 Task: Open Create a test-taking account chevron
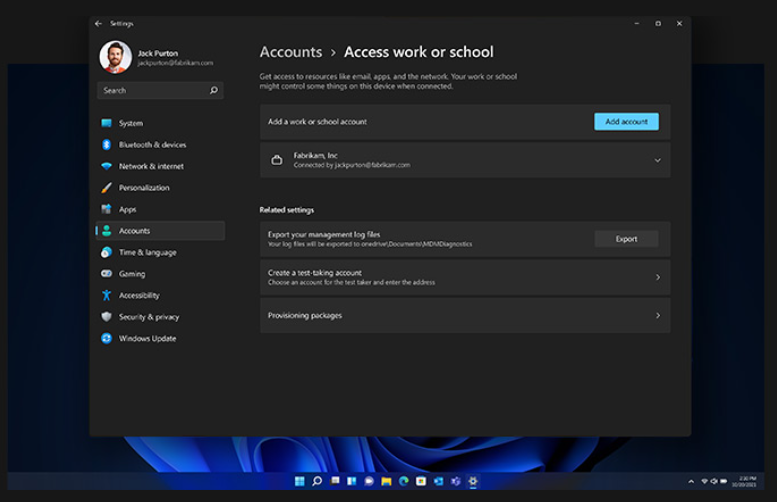coord(657,277)
